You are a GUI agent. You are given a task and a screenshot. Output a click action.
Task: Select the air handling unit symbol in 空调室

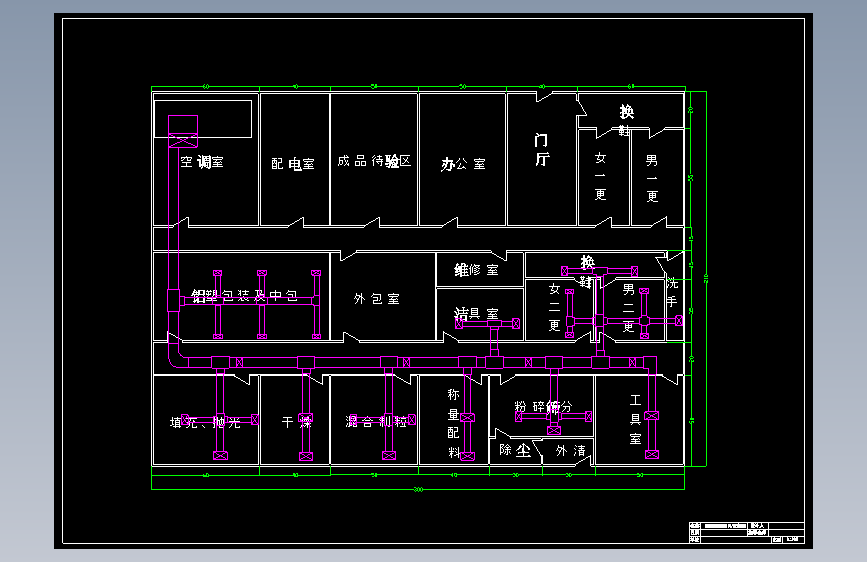coord(183,131)
